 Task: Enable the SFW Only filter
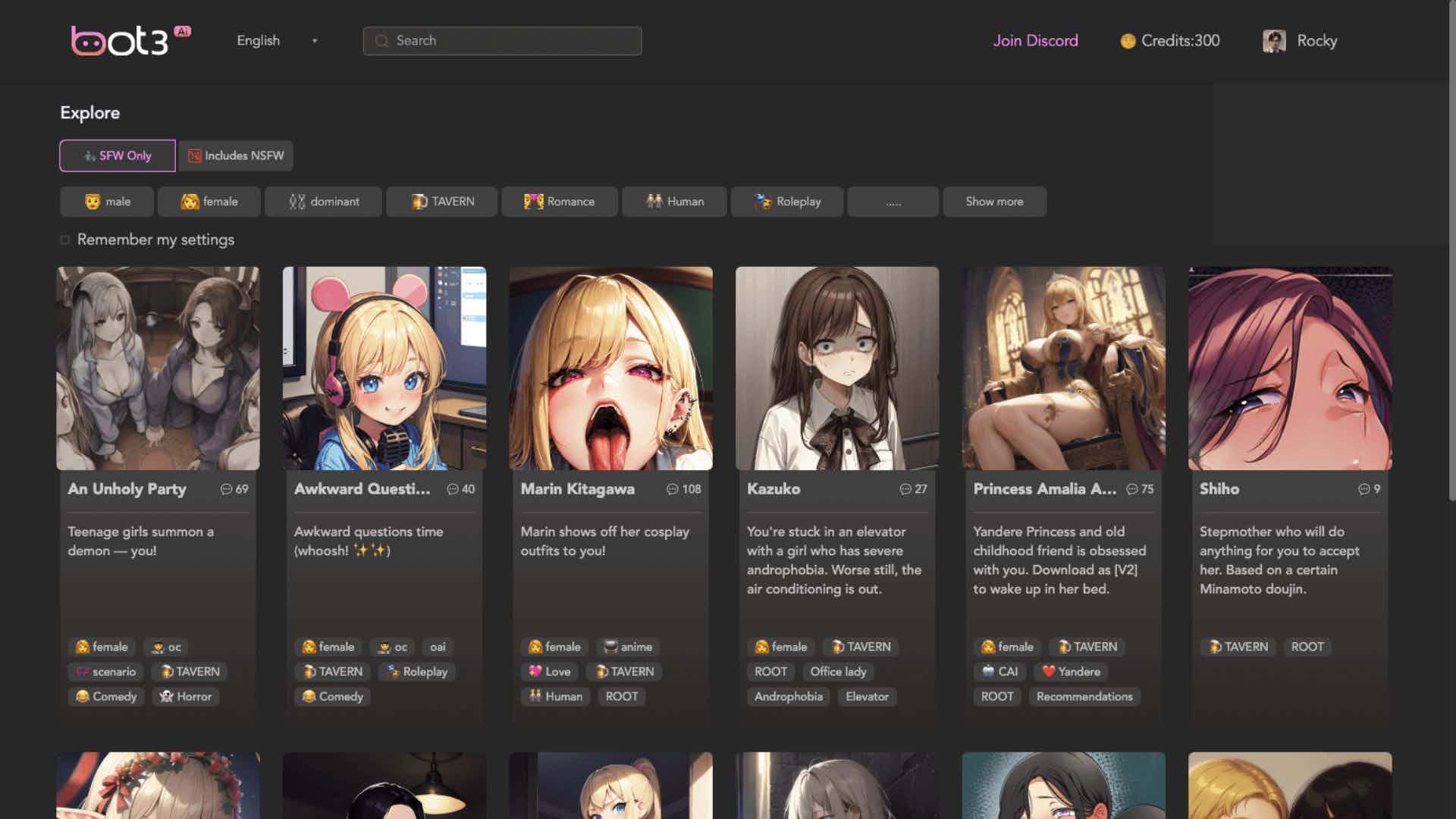click(118, 155)
